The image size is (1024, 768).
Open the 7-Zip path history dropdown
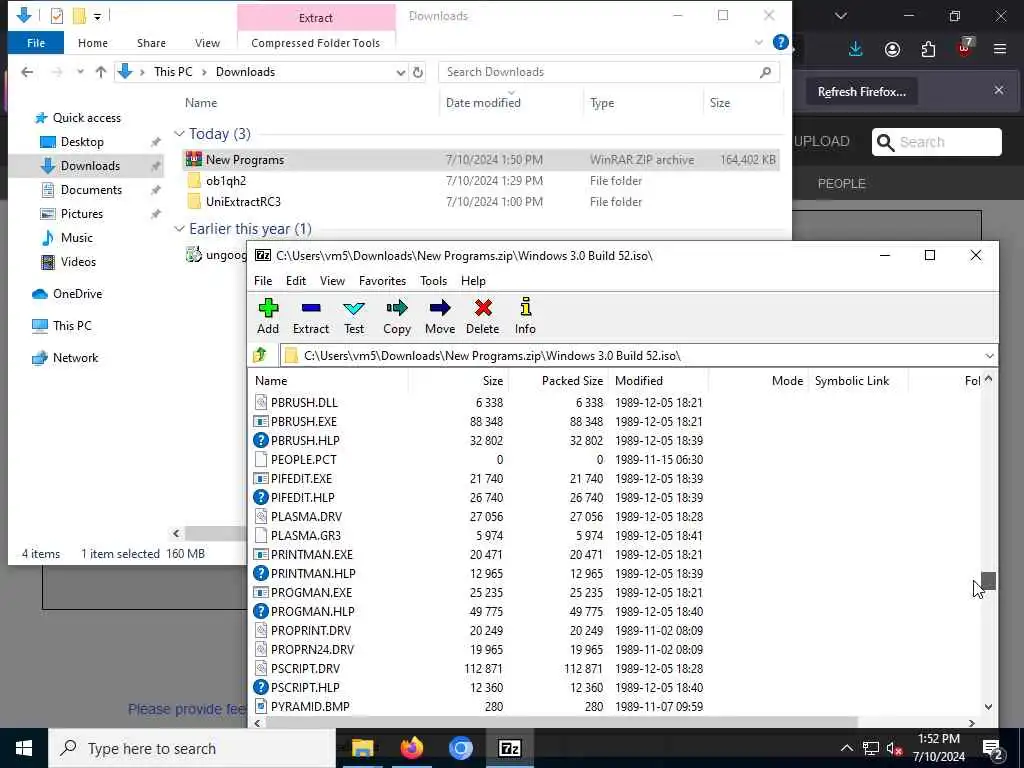click(x=989, y=355)
